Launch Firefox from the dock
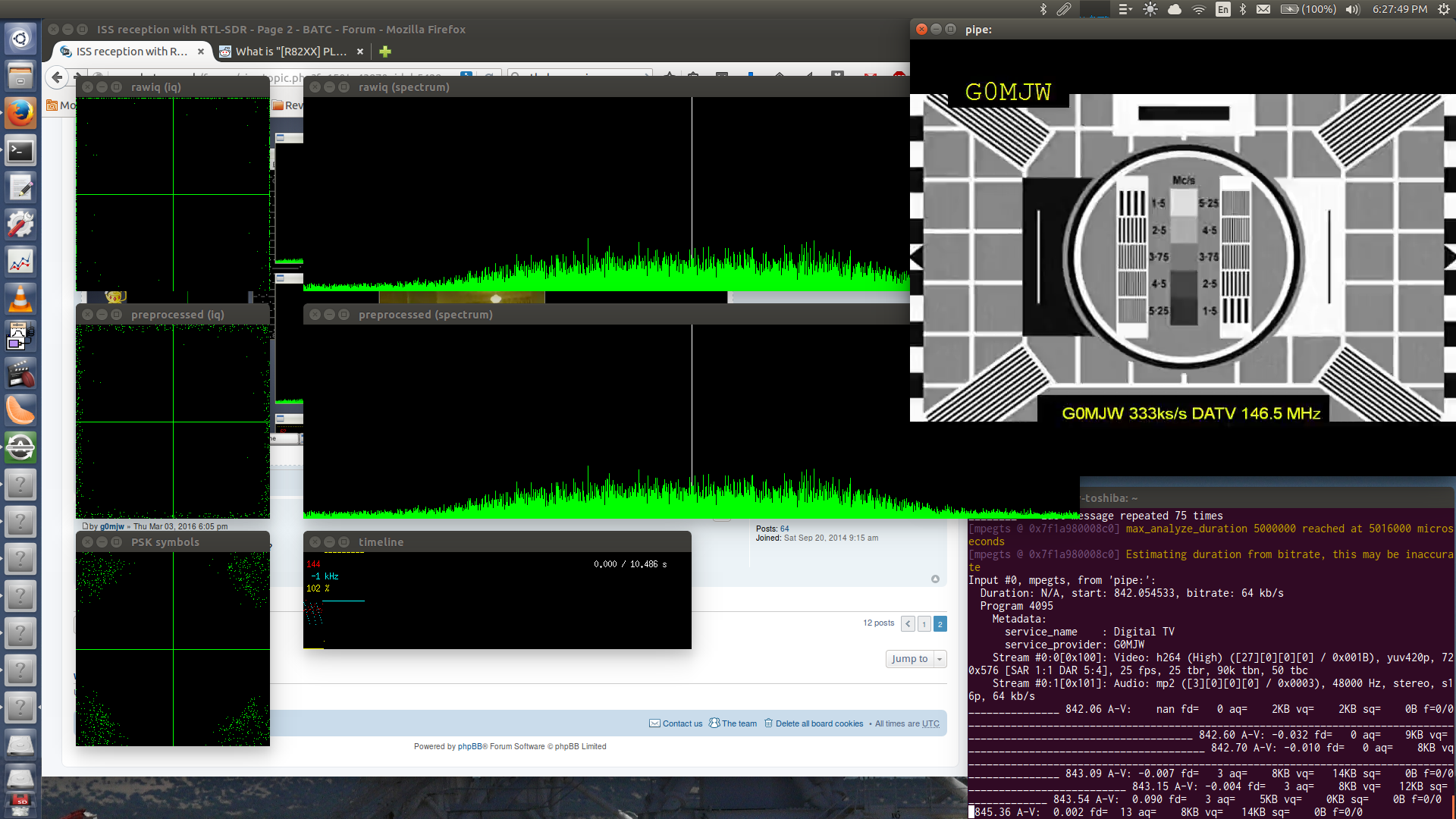Image resolution: width=1456 pixels, height=819 pixels. [x=20, y=113]
